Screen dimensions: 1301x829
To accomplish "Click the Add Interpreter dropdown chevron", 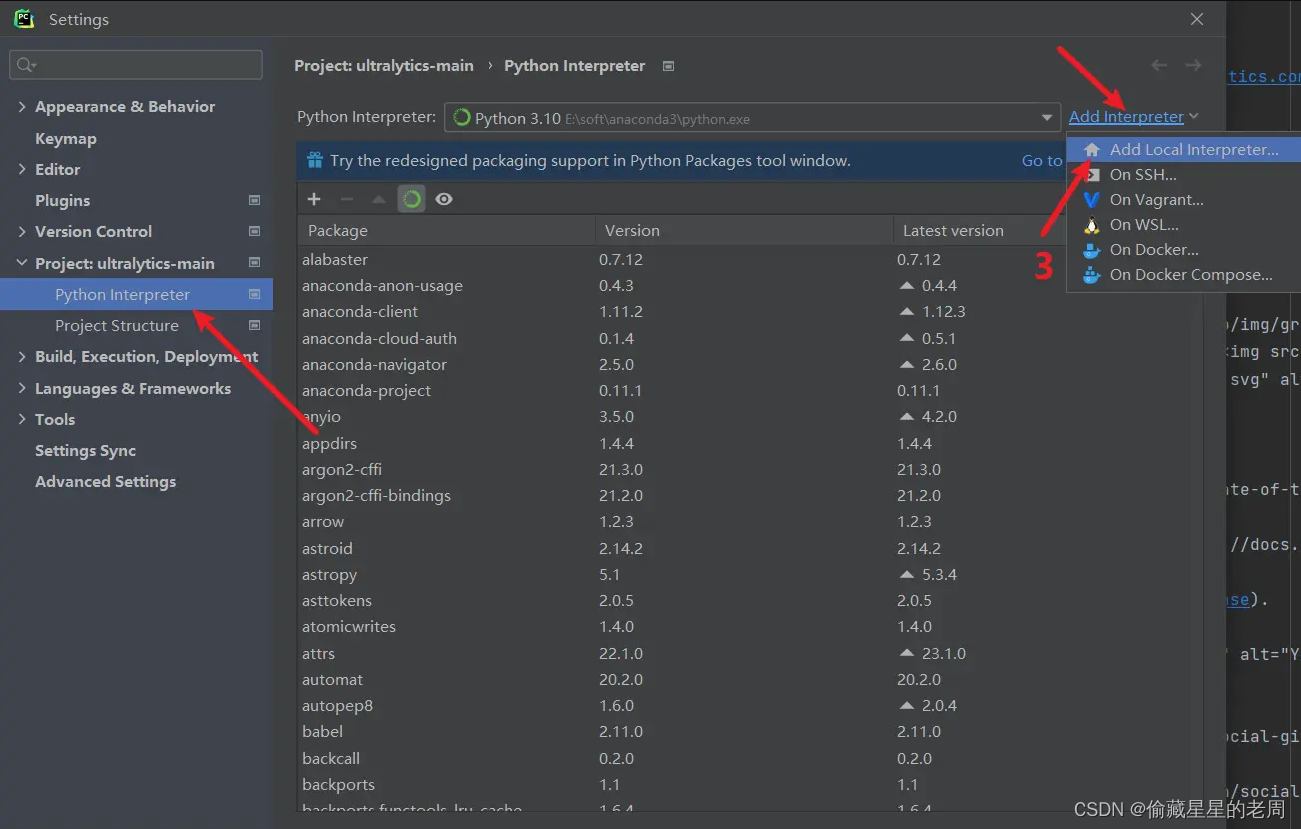I will tap(1194, 117).
